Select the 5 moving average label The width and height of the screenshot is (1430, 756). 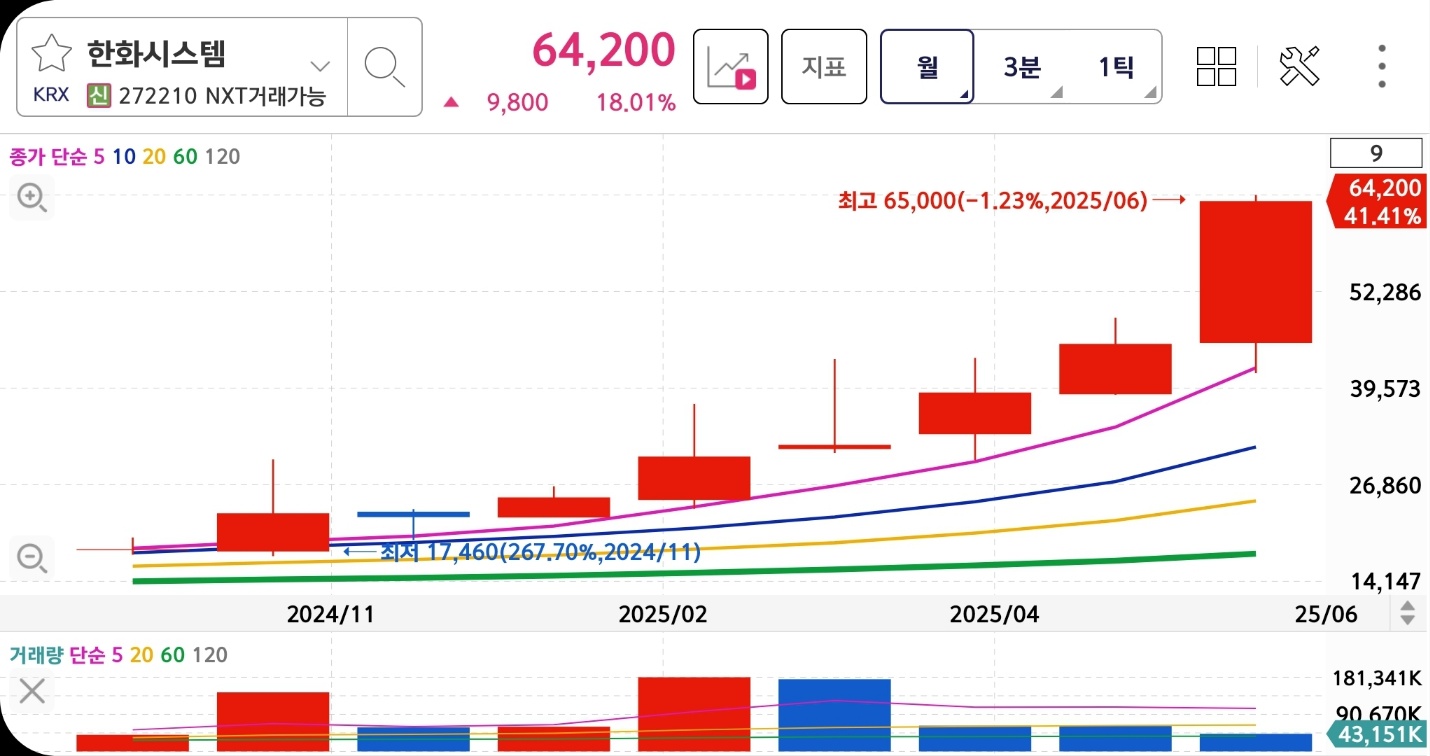(99, 156)
